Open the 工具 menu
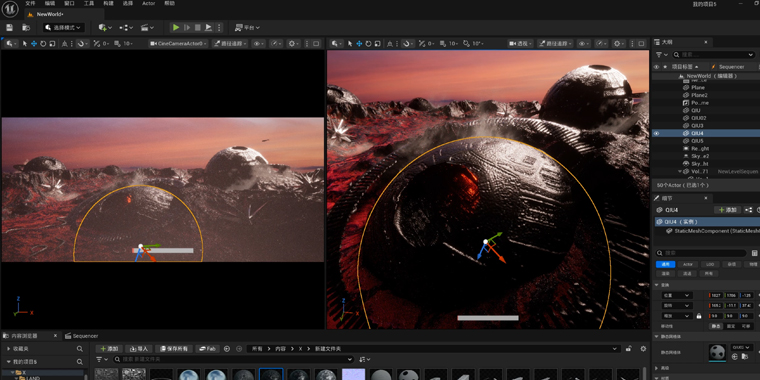Image resolution: width=760 pixels, height=380 pixels. [89, 3]
